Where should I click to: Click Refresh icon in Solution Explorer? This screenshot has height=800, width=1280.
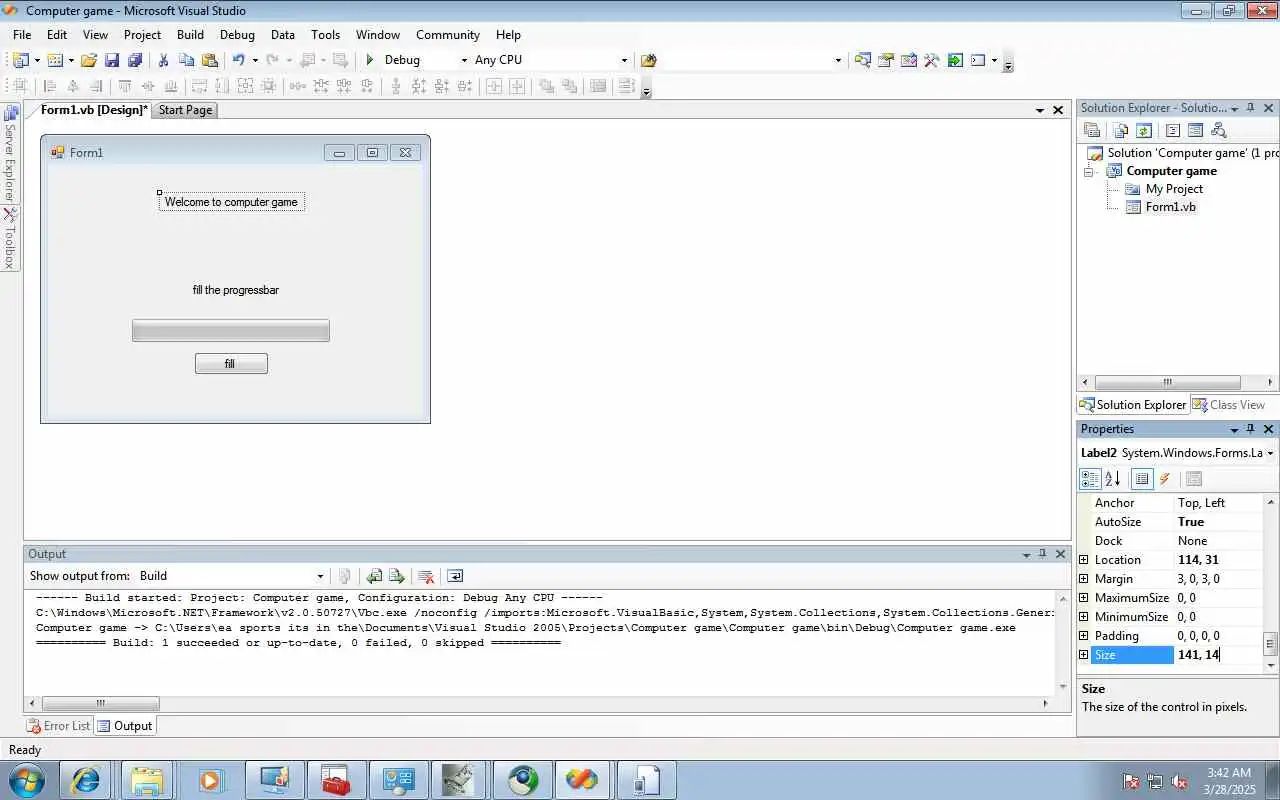(x=1144, y=130)
